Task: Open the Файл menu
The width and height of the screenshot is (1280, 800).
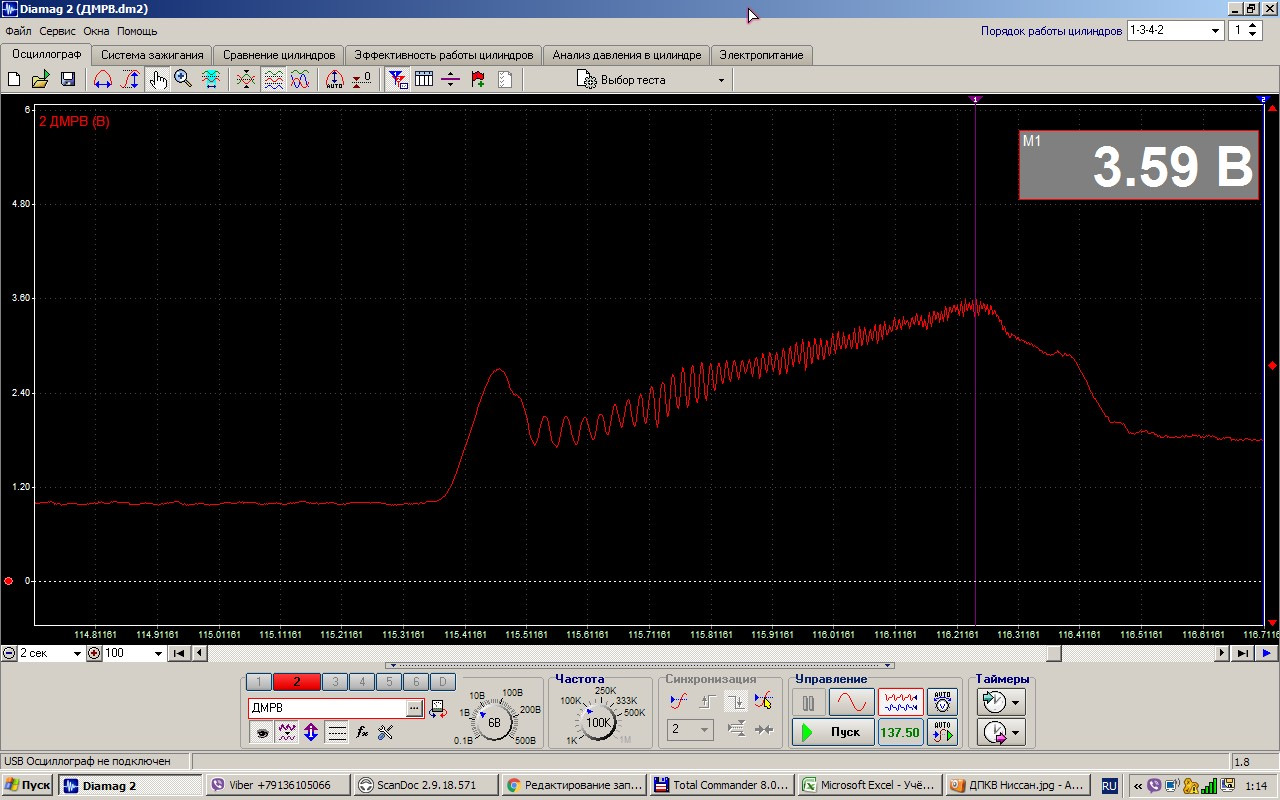Action: [x=18, y=31]
